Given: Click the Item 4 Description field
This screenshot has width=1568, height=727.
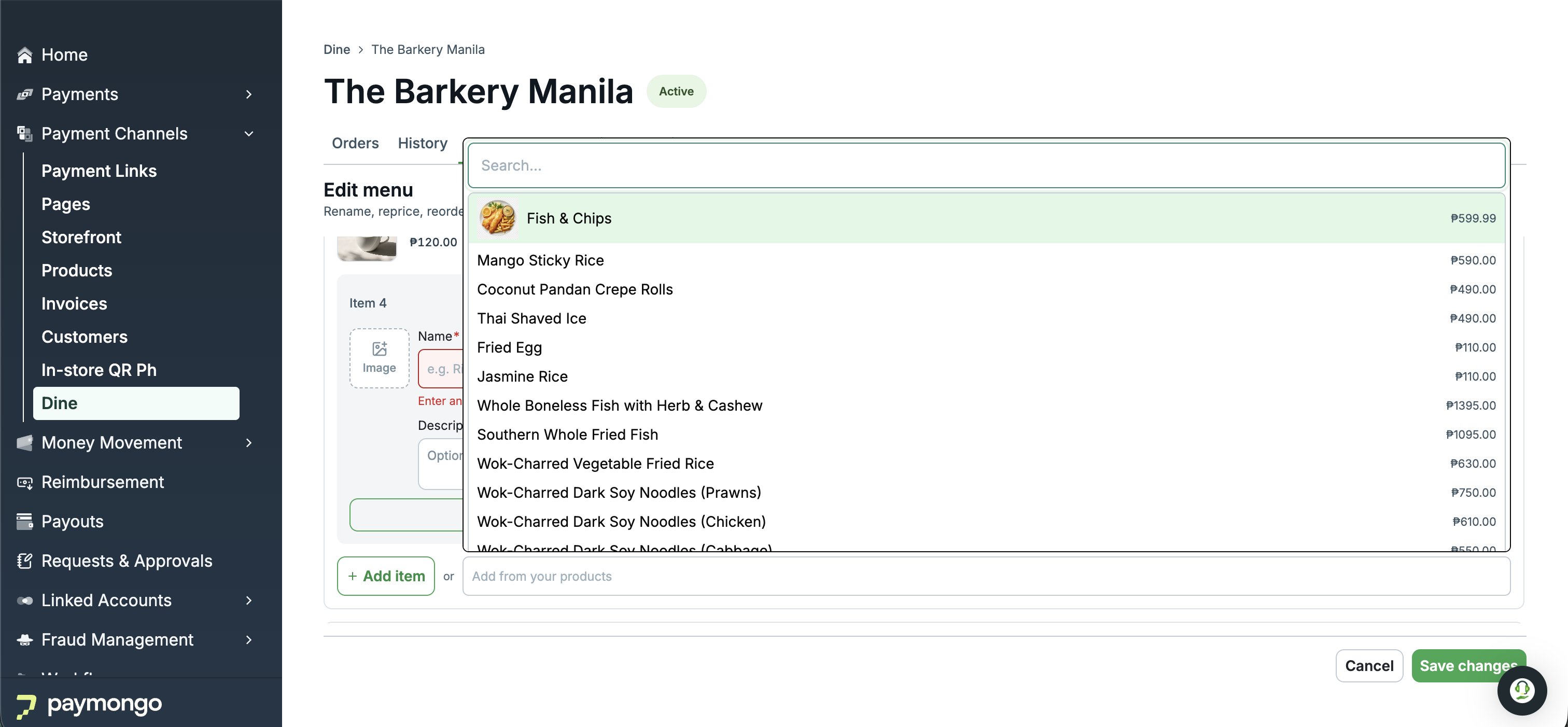Looking at the screenshot, I should tap(441, 464).
